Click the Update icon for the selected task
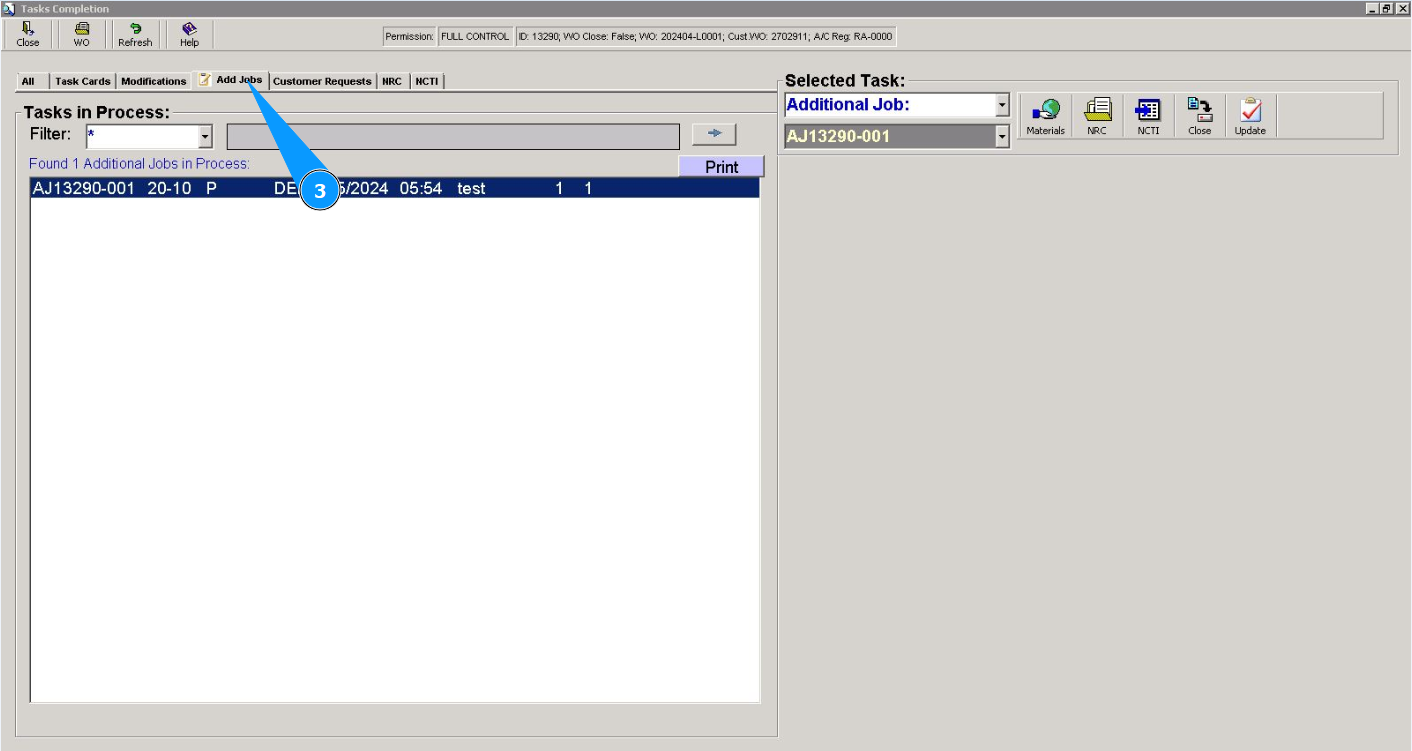 (1250, 116)
